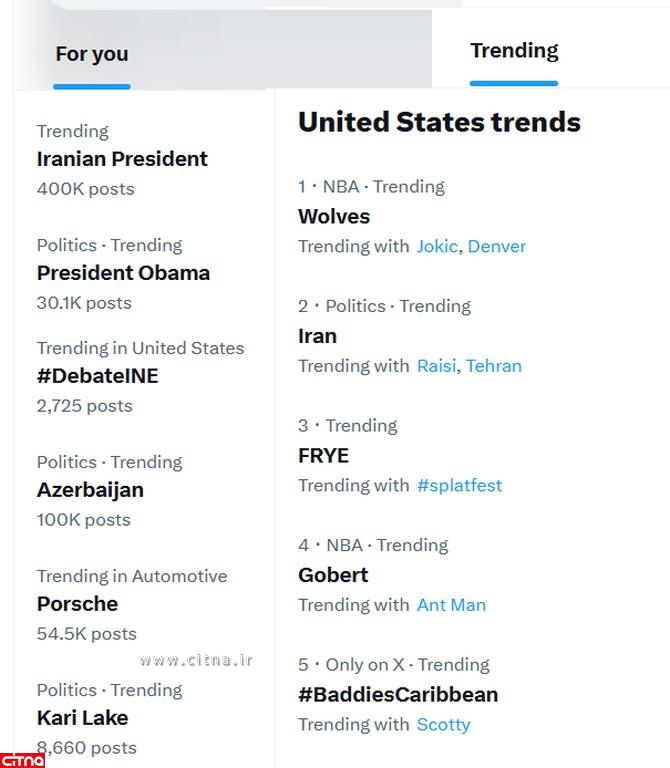Select the President Obama trending topic
This screenshot has height=768, width=670.
123,273
